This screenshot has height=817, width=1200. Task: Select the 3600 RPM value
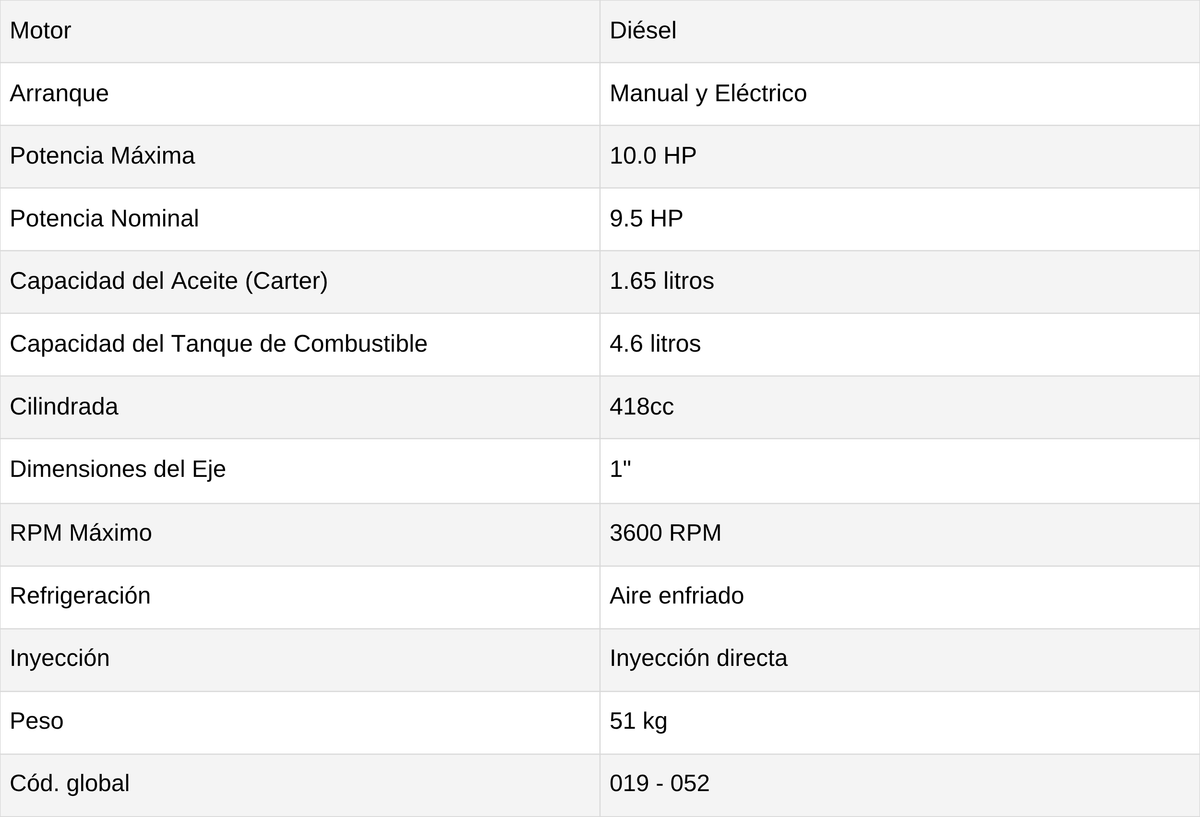tap(665, 533)
